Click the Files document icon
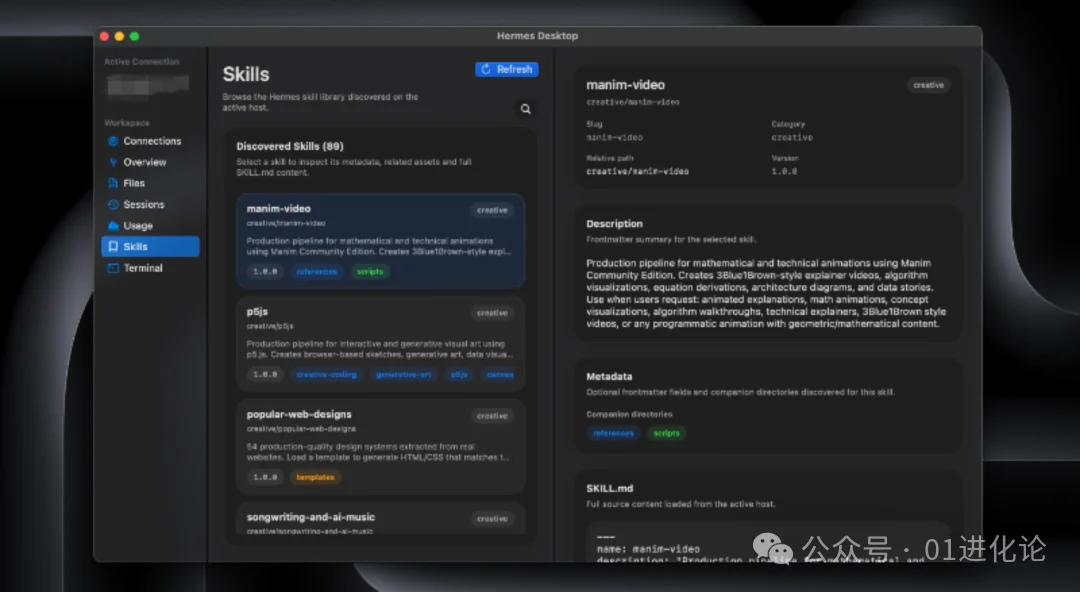 tap(113, 183)
